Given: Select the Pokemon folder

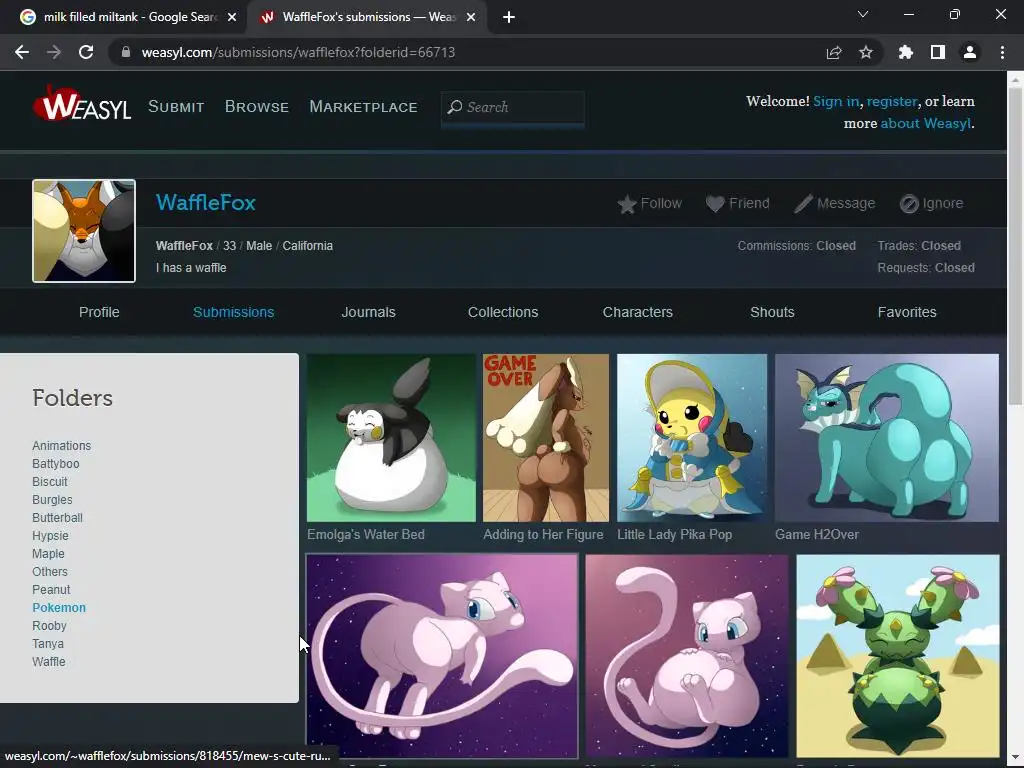Looking at the screenshot, I should point(59,608).
